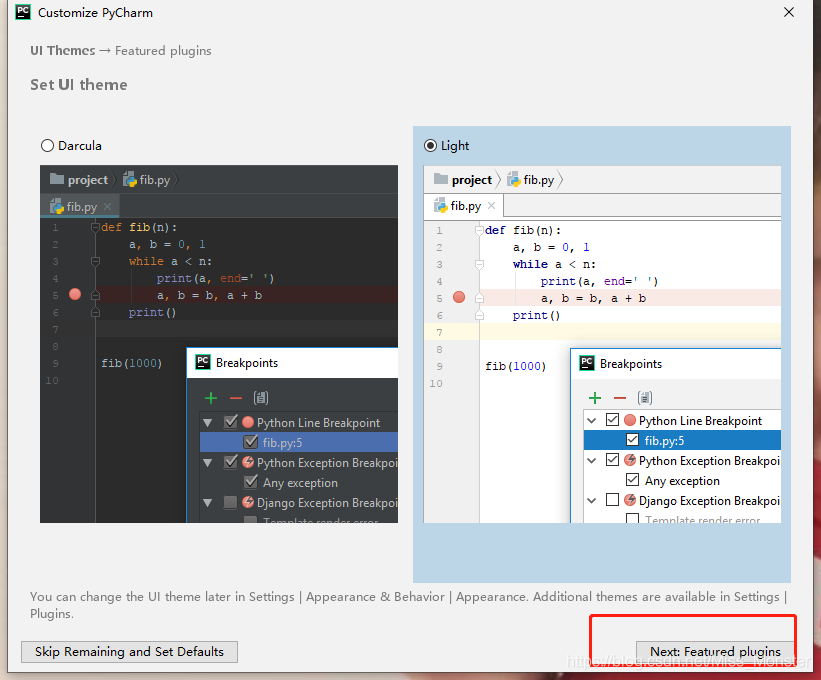Viewport: 821px width, 680px height.
Task: Select fib.py editor tab in Light preview
Action: tap(464, 206)
